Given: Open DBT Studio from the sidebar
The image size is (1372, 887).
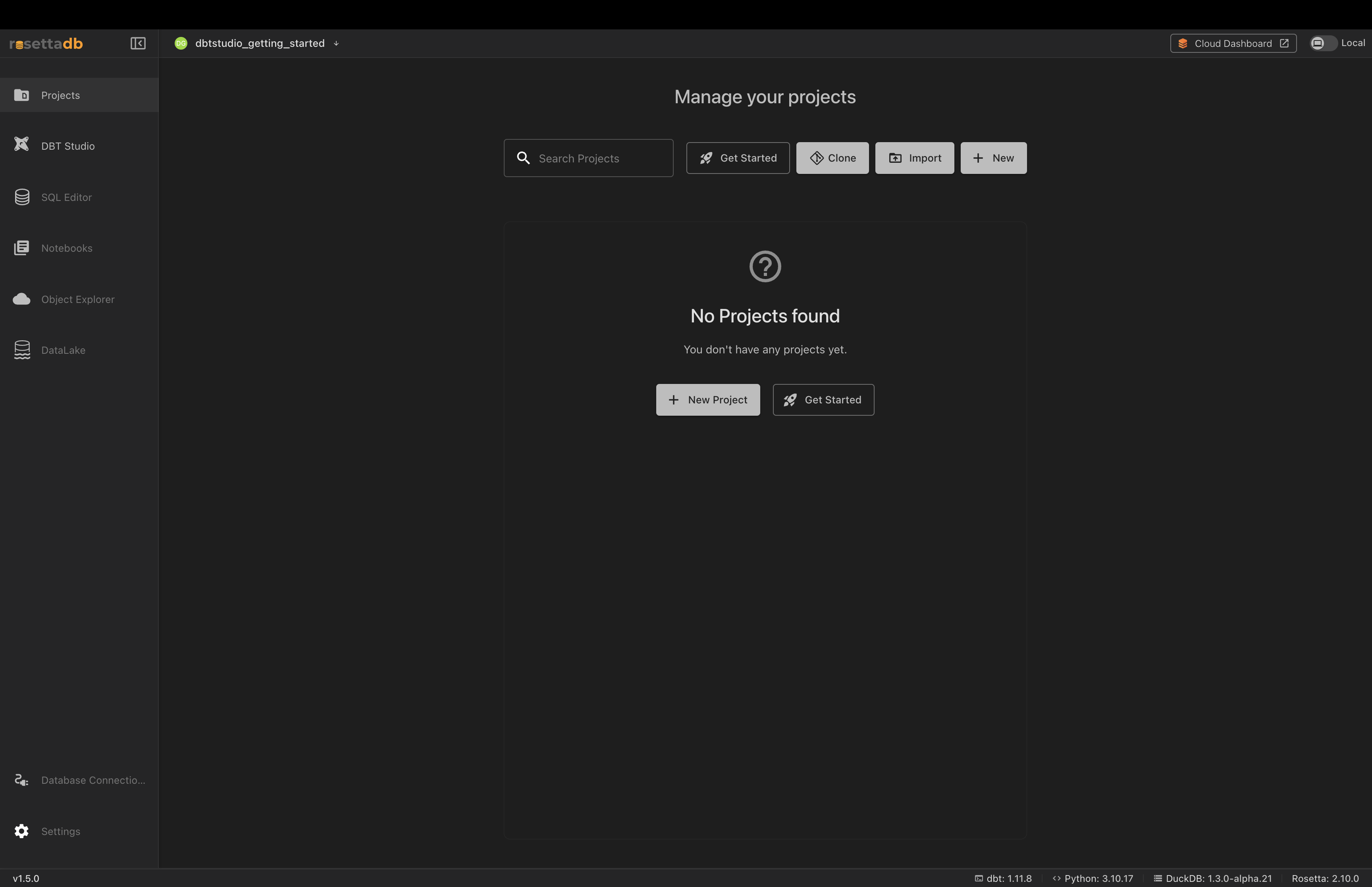Looking at the screenshot, I should pyautogui.click(x=79, y=146).
